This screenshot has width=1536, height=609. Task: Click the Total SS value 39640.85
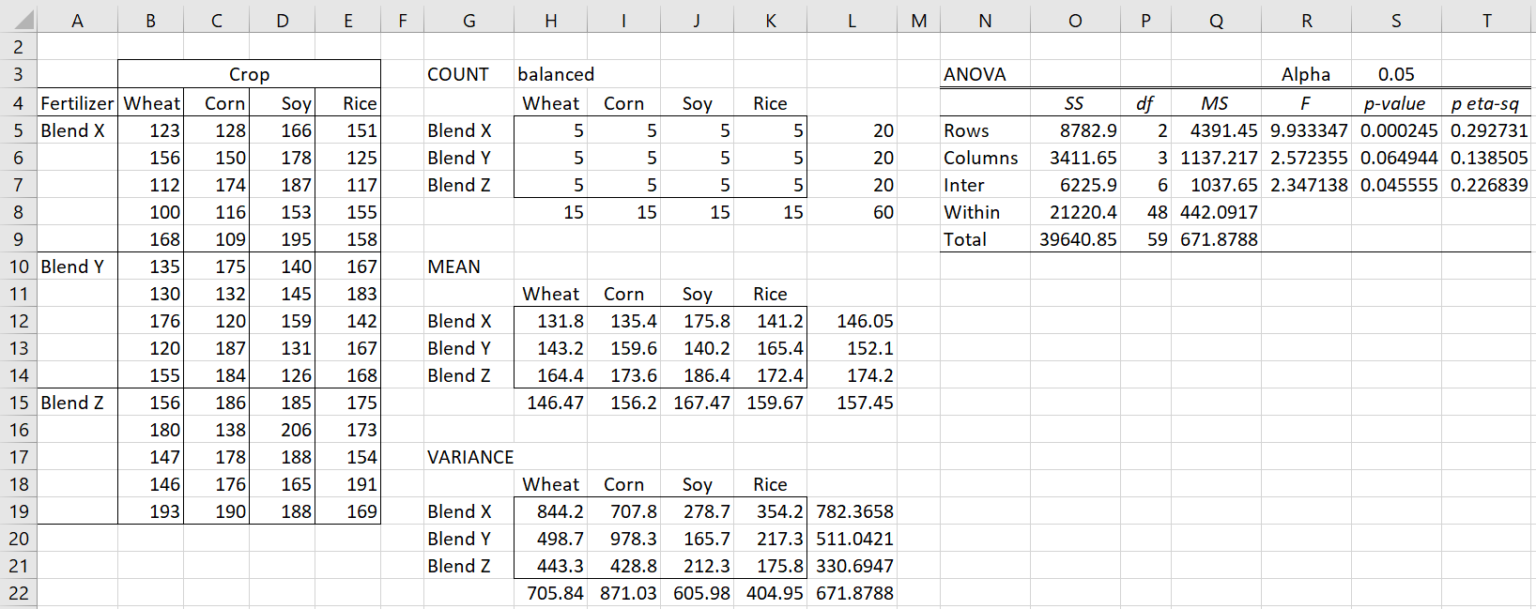(1074, 238)
